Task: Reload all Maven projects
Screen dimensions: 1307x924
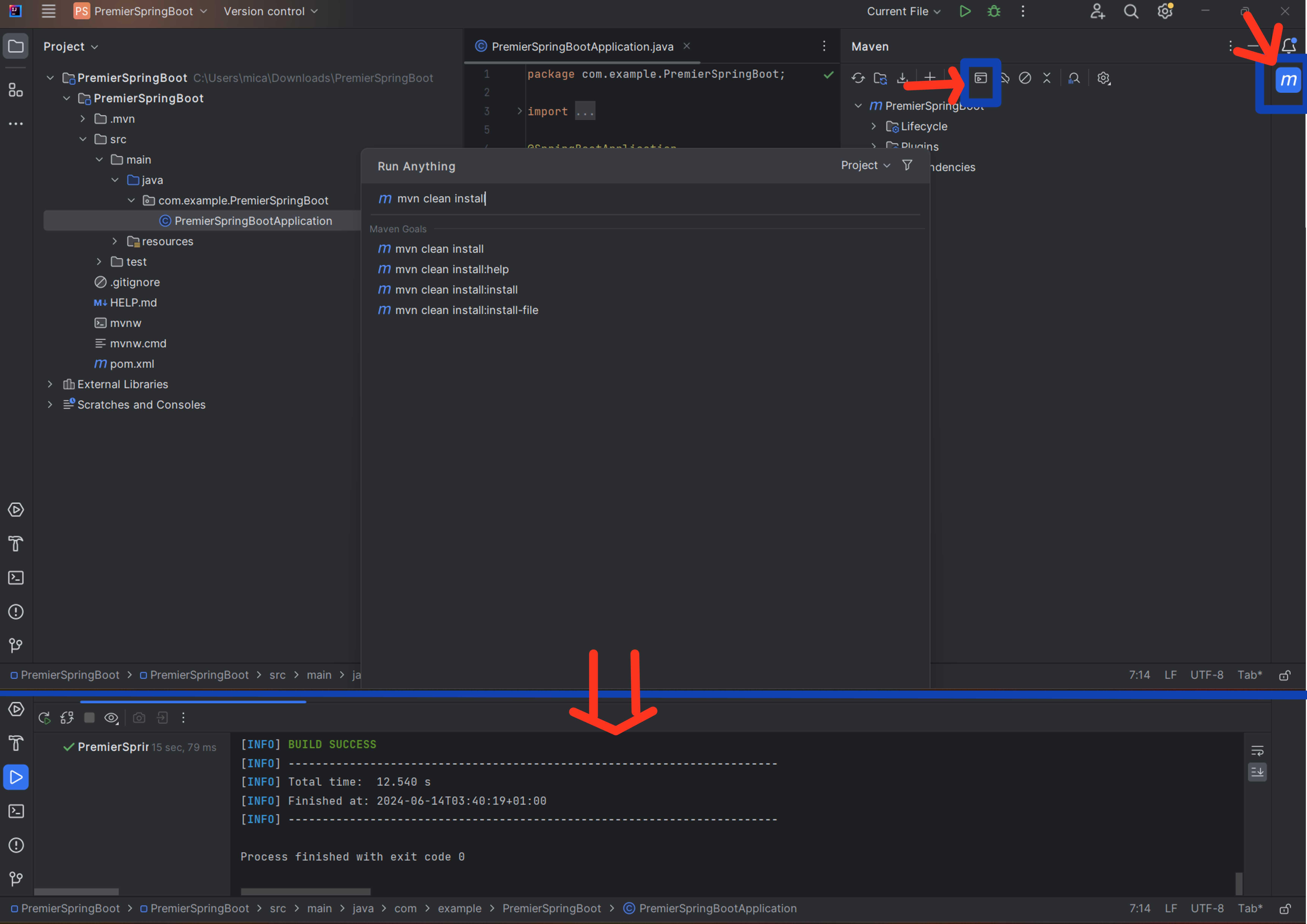Action: coord(858,78)
